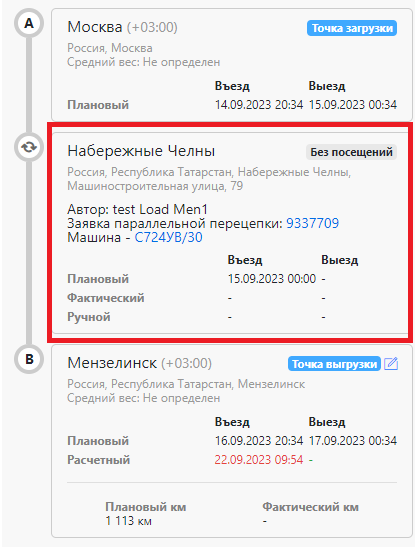Click the Автор: test Load Men1 line

coord(137,209)
